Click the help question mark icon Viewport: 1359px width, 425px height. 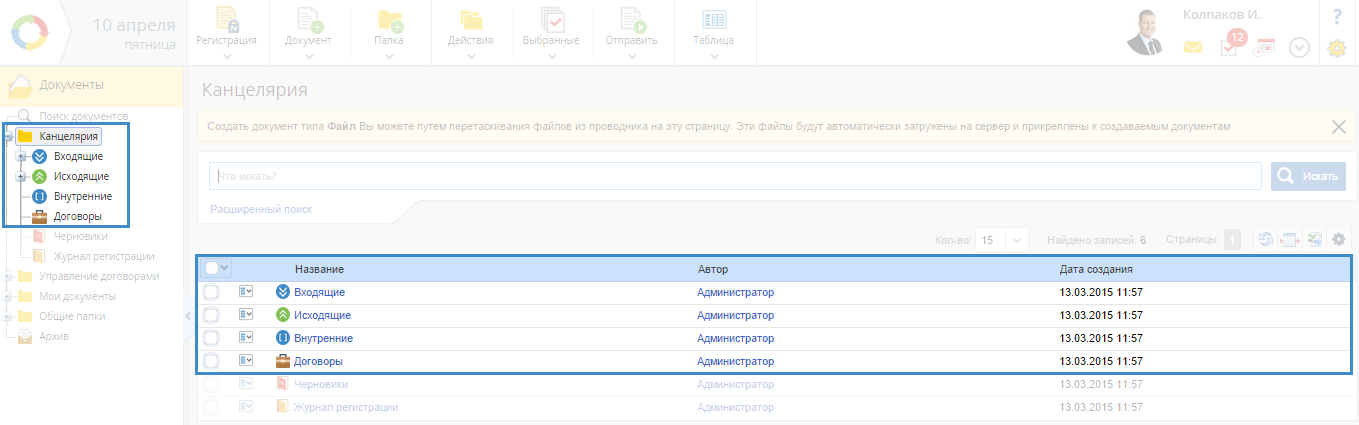coord(1337,17)
